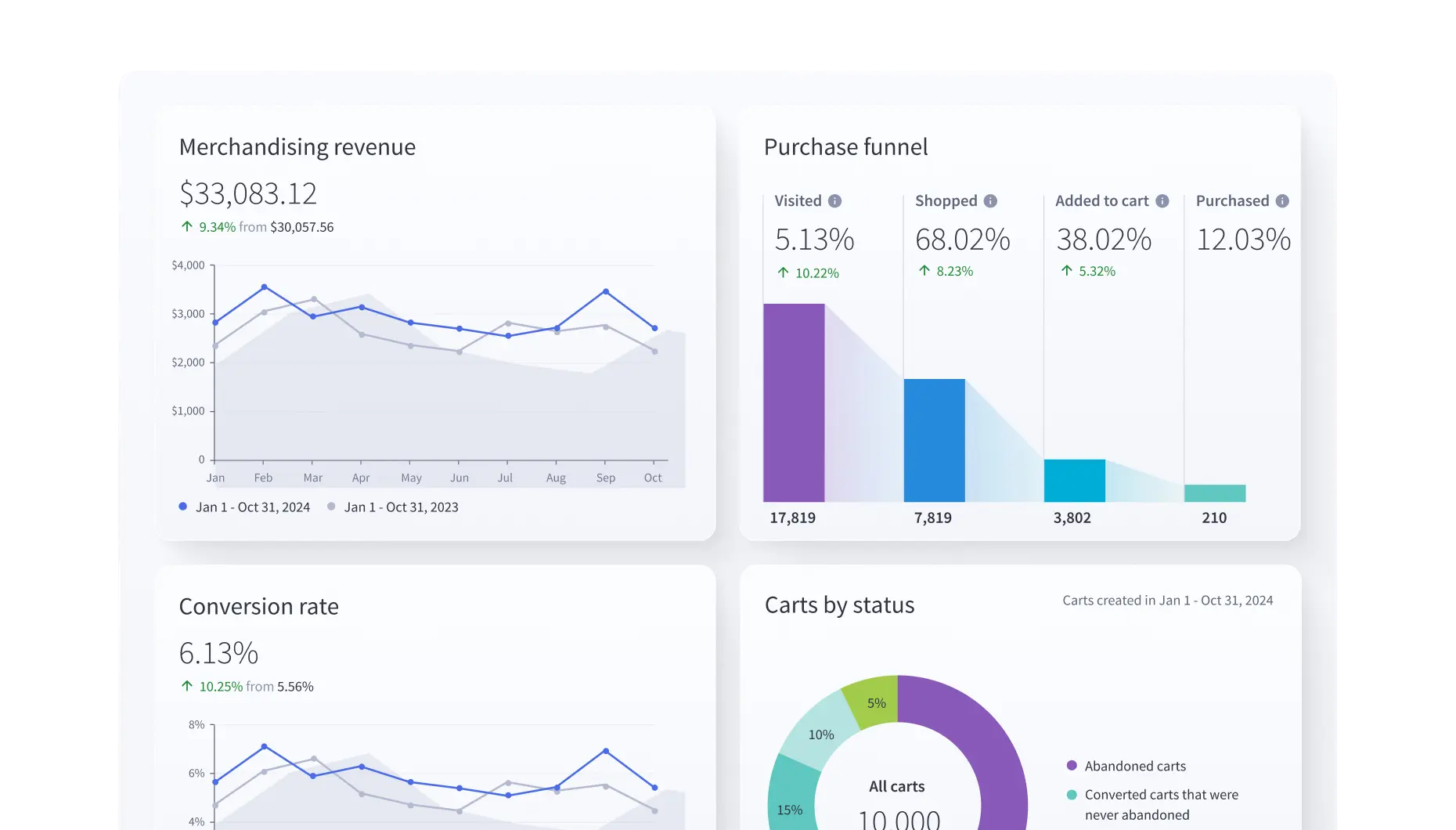
Task: Click the info icon next to Visited
Action: tap(834, 201)
